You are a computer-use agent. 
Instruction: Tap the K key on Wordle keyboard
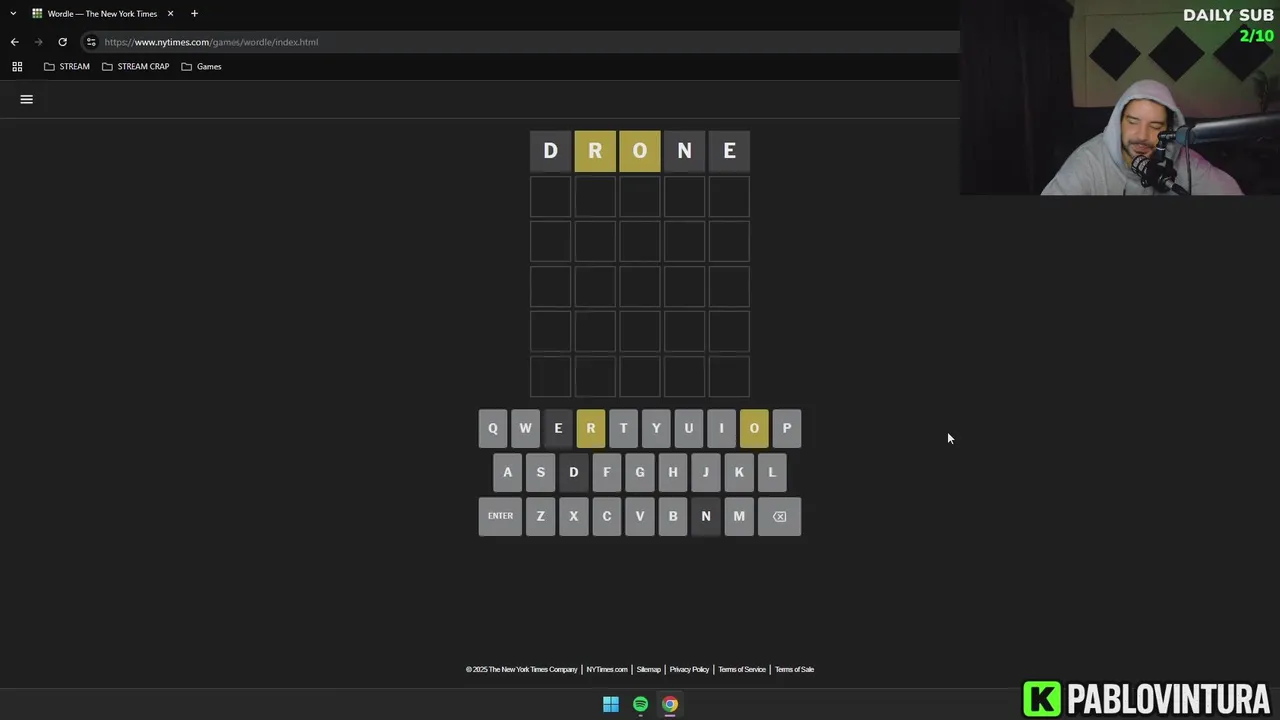tap(739, 472)
